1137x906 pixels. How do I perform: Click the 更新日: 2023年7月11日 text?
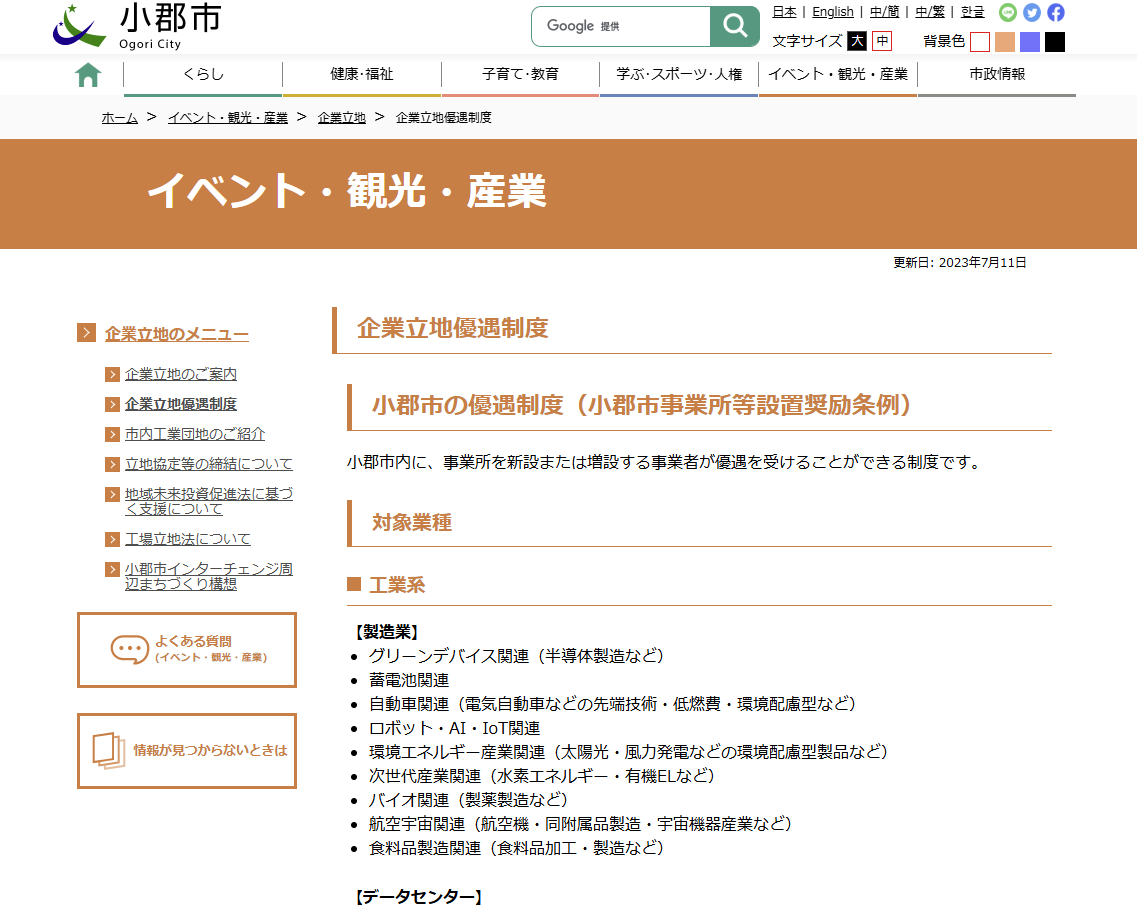tap(959, 263)
